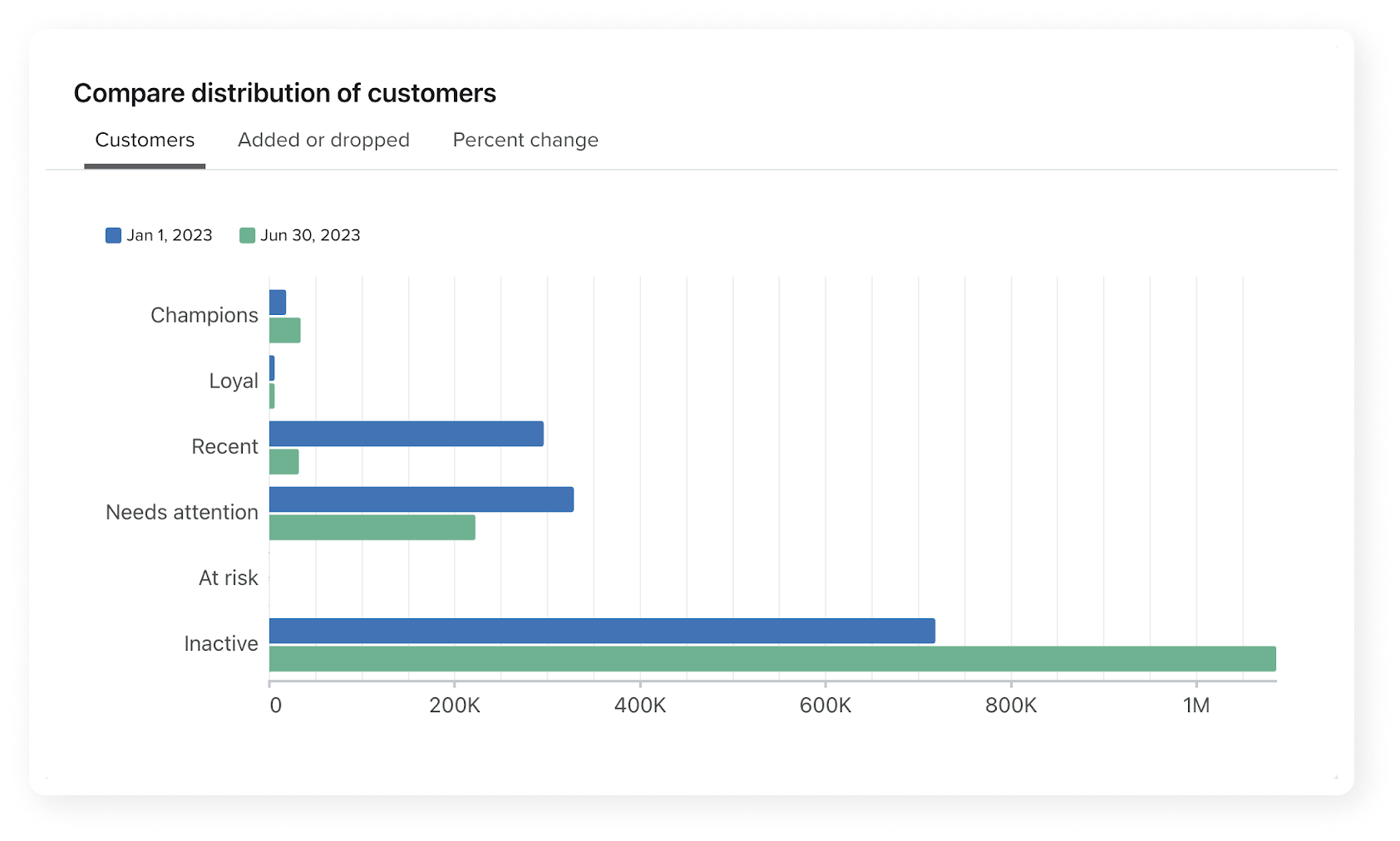
Task: Click the 600K x-axis tick label
Action: (x=826, y=706)
